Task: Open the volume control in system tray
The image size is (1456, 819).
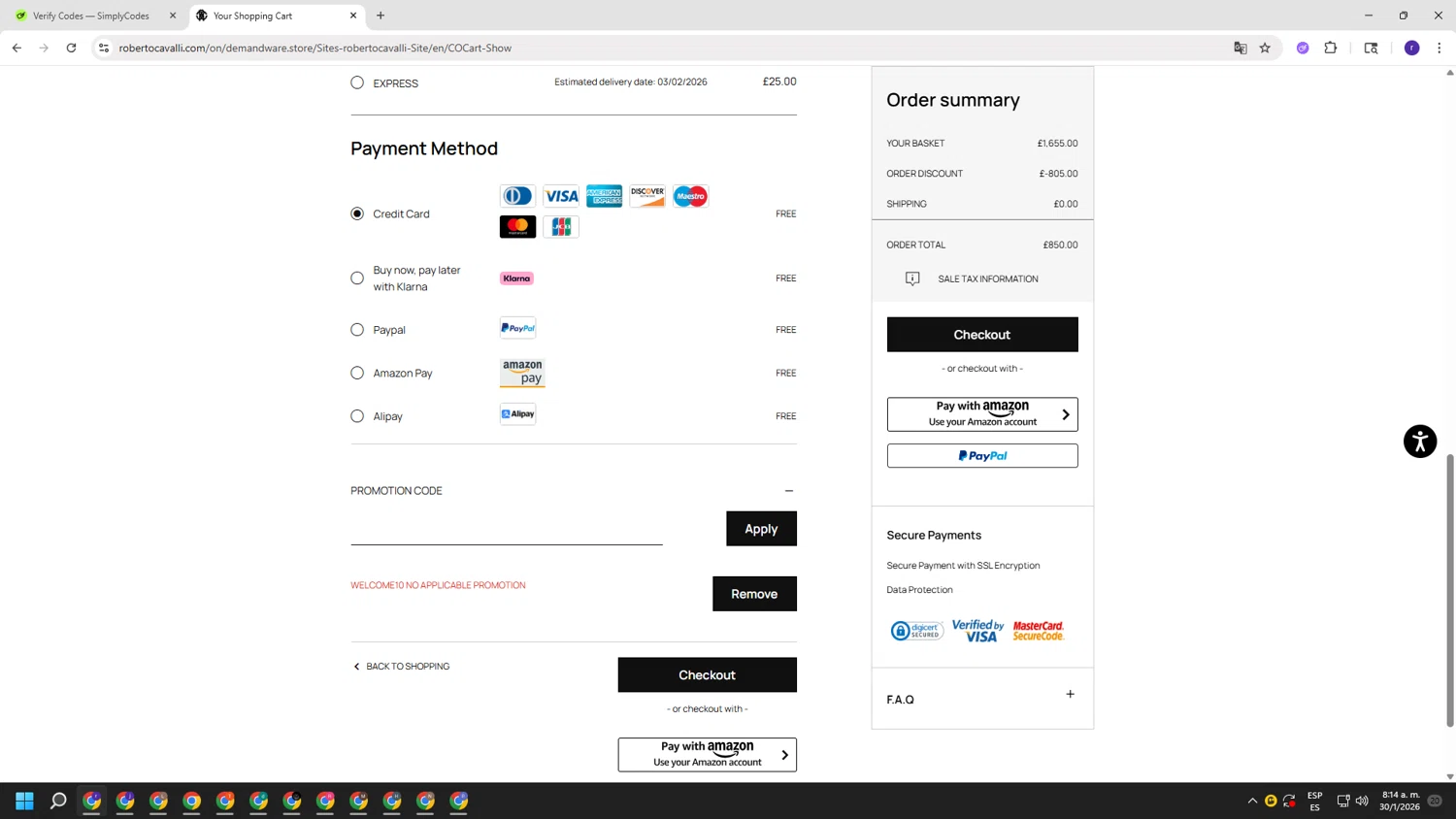Action: click(x=1362, y=802)
